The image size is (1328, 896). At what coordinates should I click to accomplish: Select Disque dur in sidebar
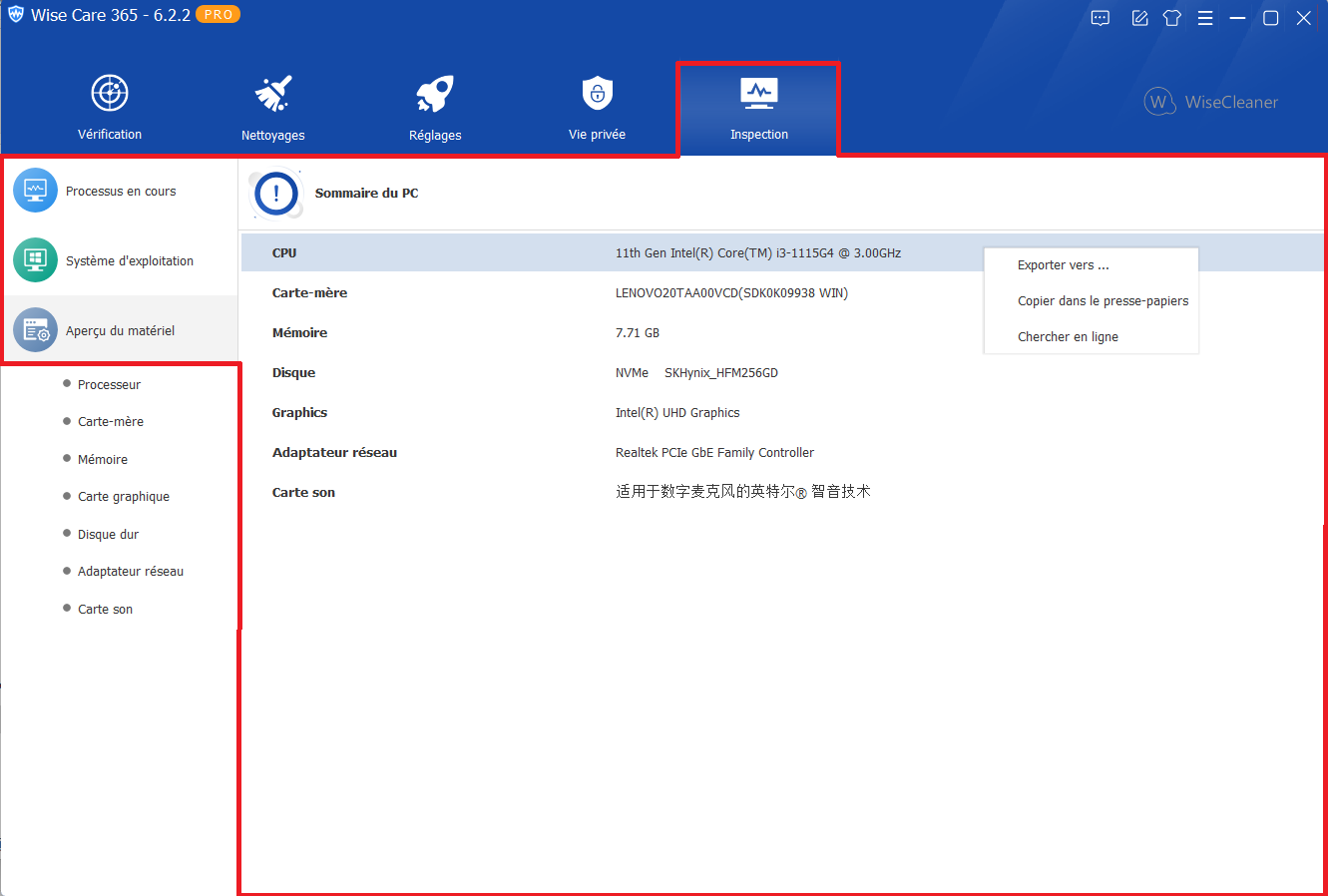[x=108, y=535]
